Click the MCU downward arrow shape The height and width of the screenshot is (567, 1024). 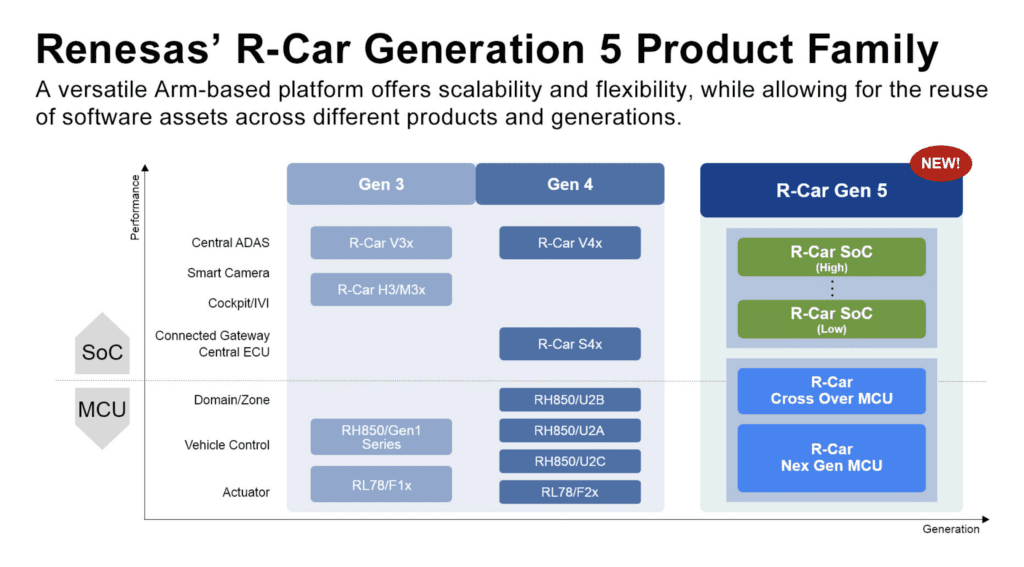[x=102, y=418]
